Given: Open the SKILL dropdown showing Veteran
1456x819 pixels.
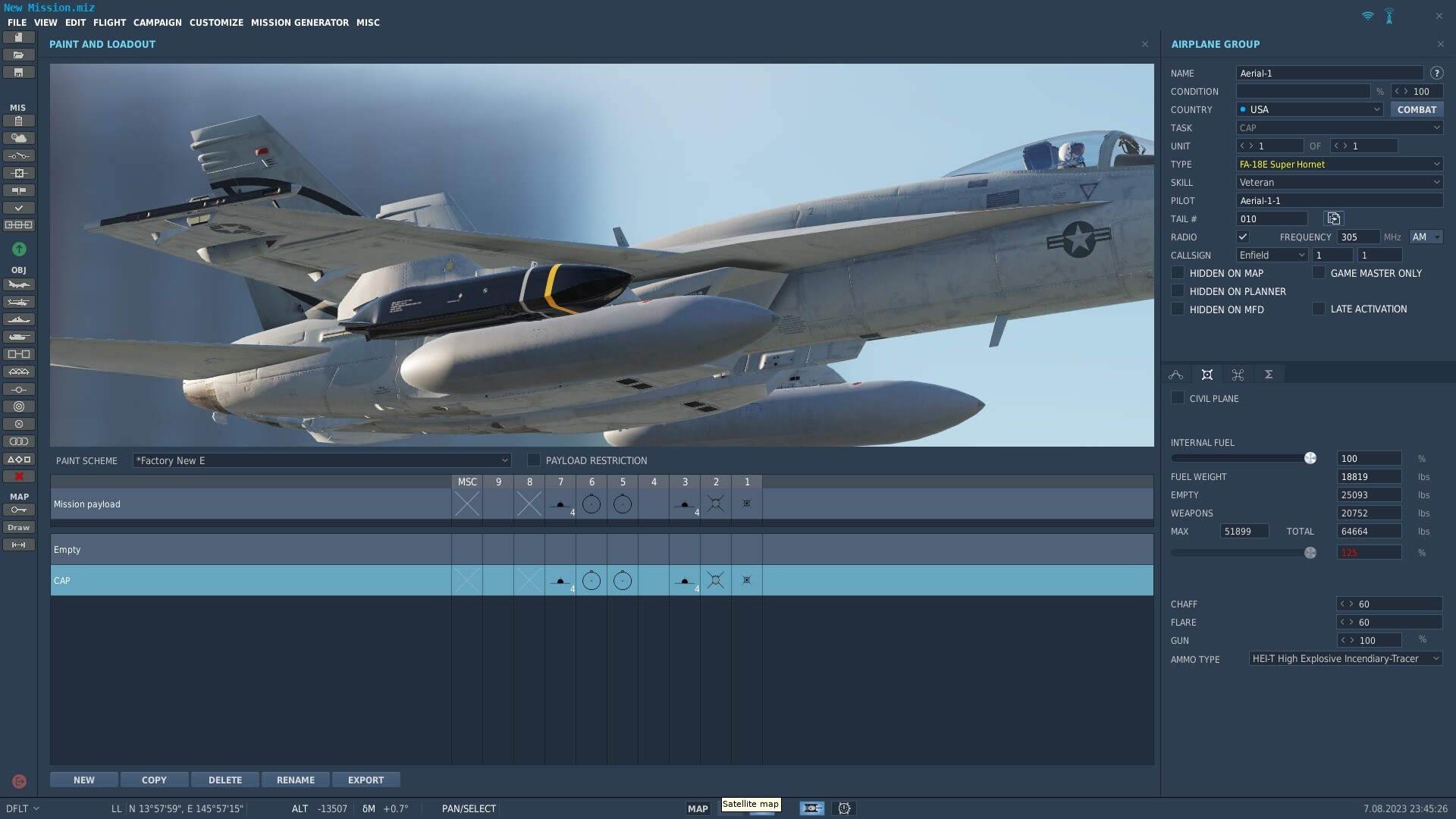Looking at the screenshot, I should pos(1339,182).
